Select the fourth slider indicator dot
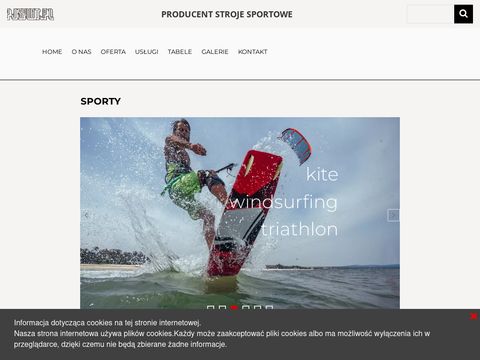This screenshot has height=360, width=480. 246,307
